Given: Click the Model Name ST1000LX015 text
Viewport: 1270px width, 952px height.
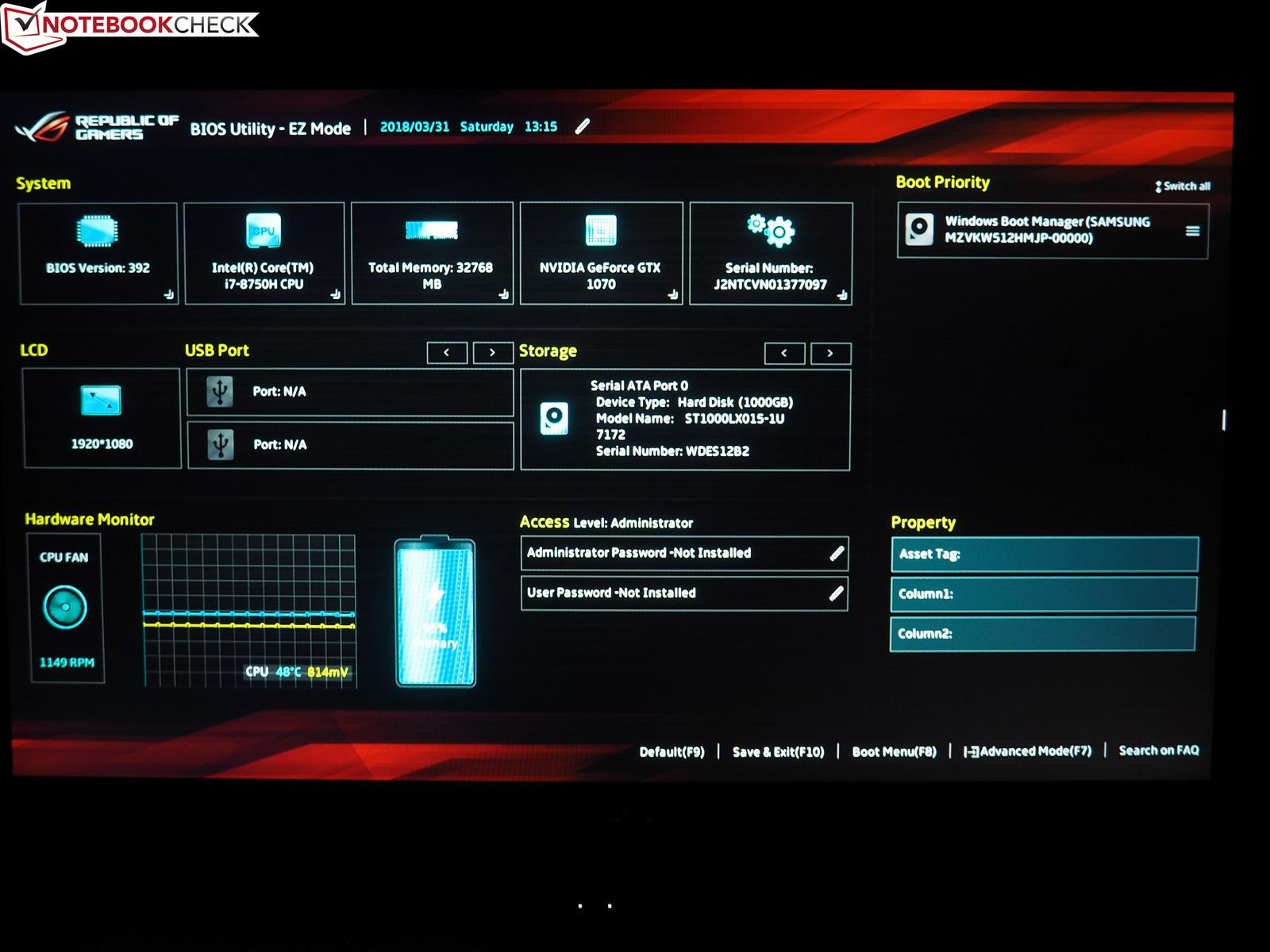Looking at the screenshot, I should (x=690, y=427).
